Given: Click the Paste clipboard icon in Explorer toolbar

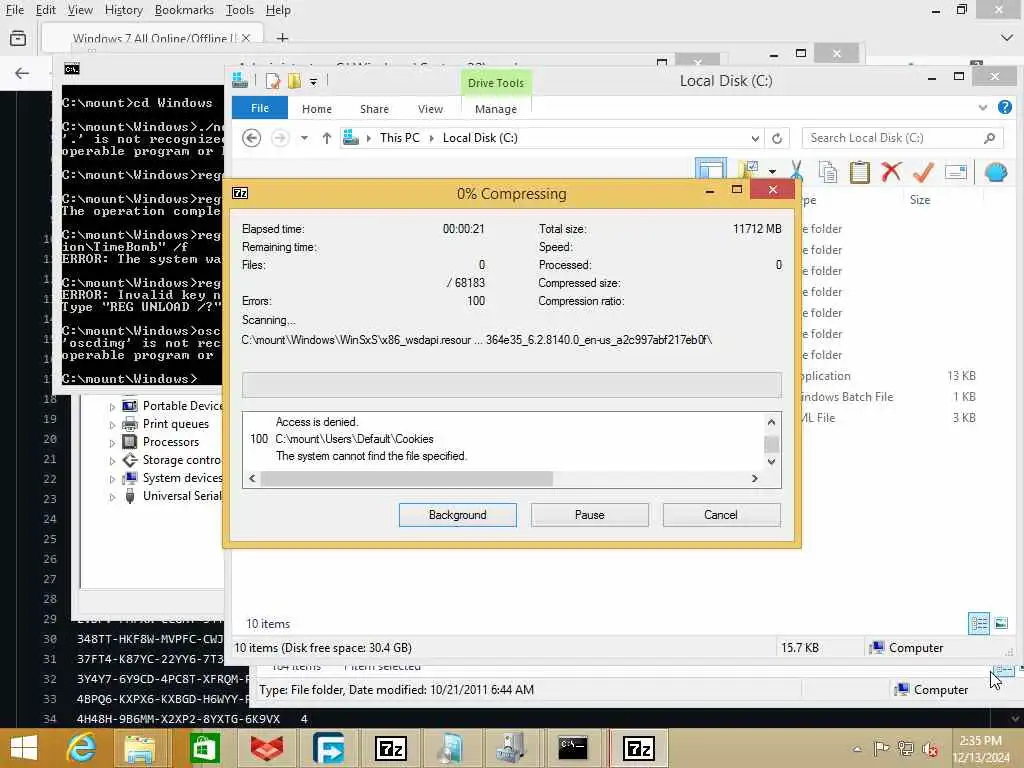Looking at the screenshot, I should click(x=859, y=172).
